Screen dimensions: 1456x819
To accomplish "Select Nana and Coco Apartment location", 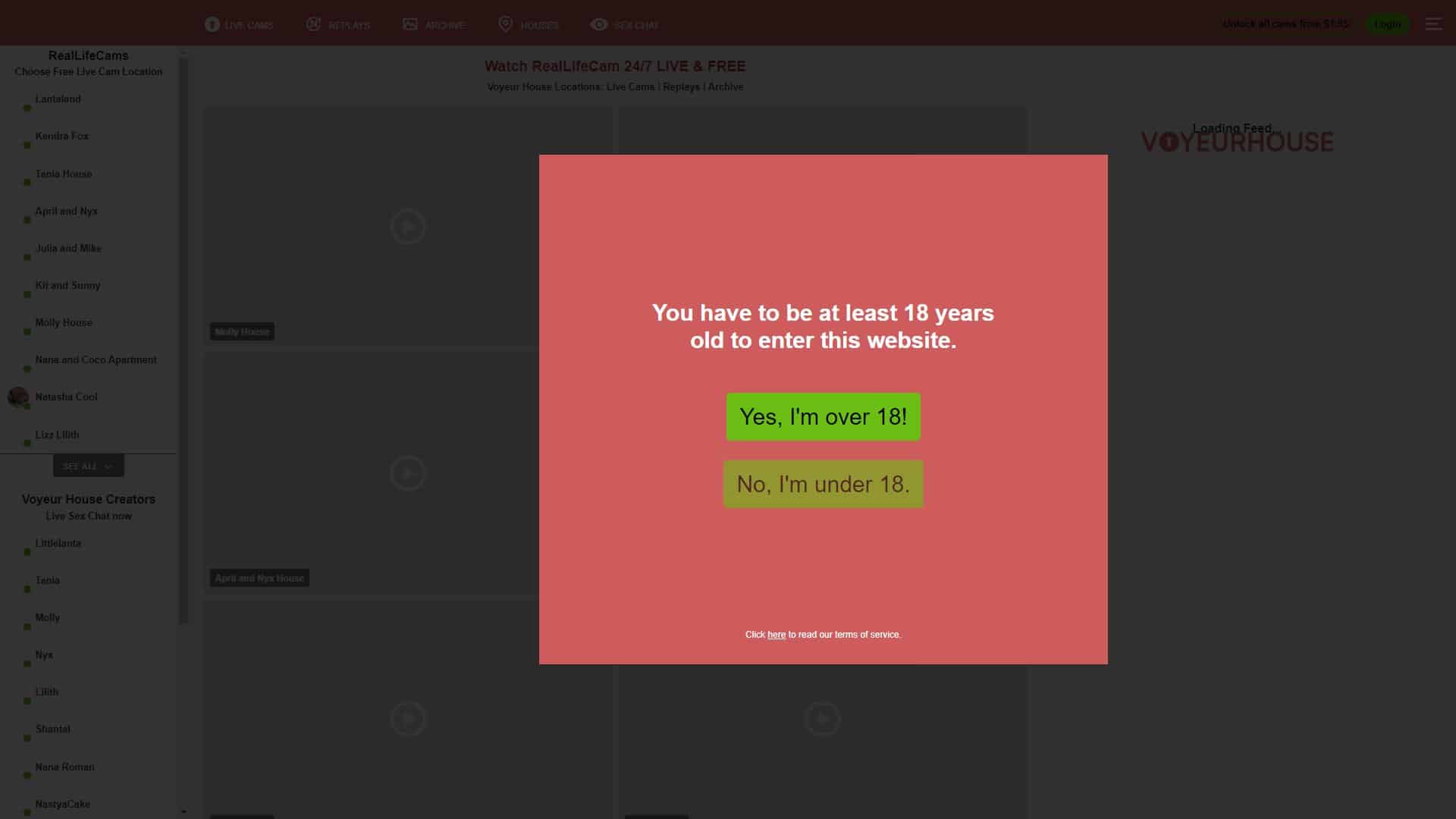I will click(96, 360).
